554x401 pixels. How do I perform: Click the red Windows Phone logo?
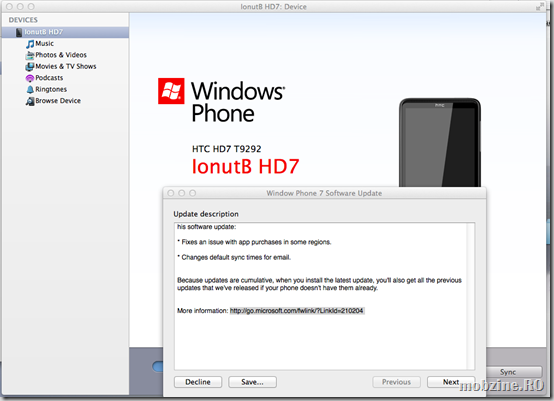click(171, 91)
